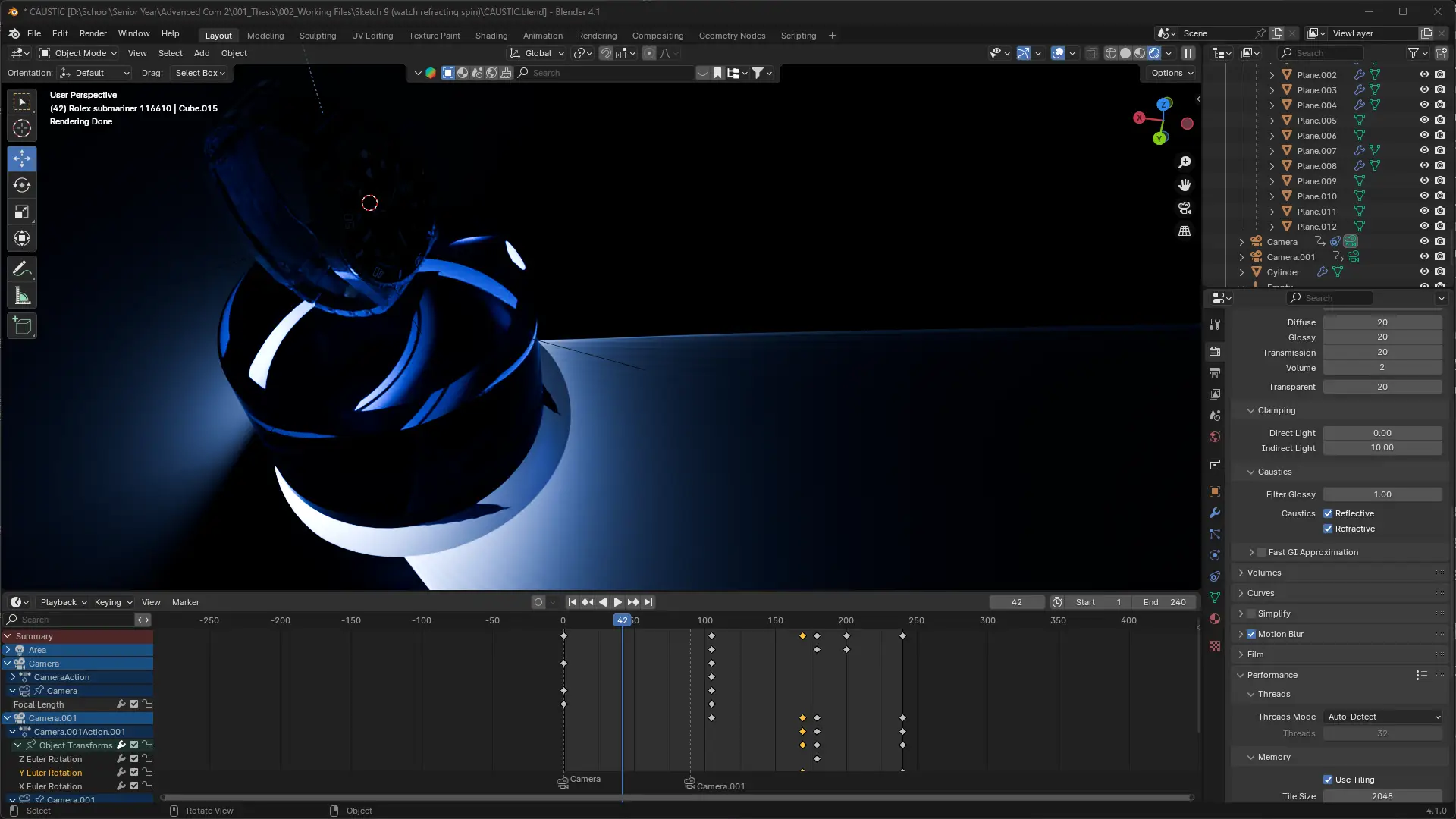Open the Output properties tab (printer icon)
This screenshot has height=819, width=1456.
coord(1215,373)
